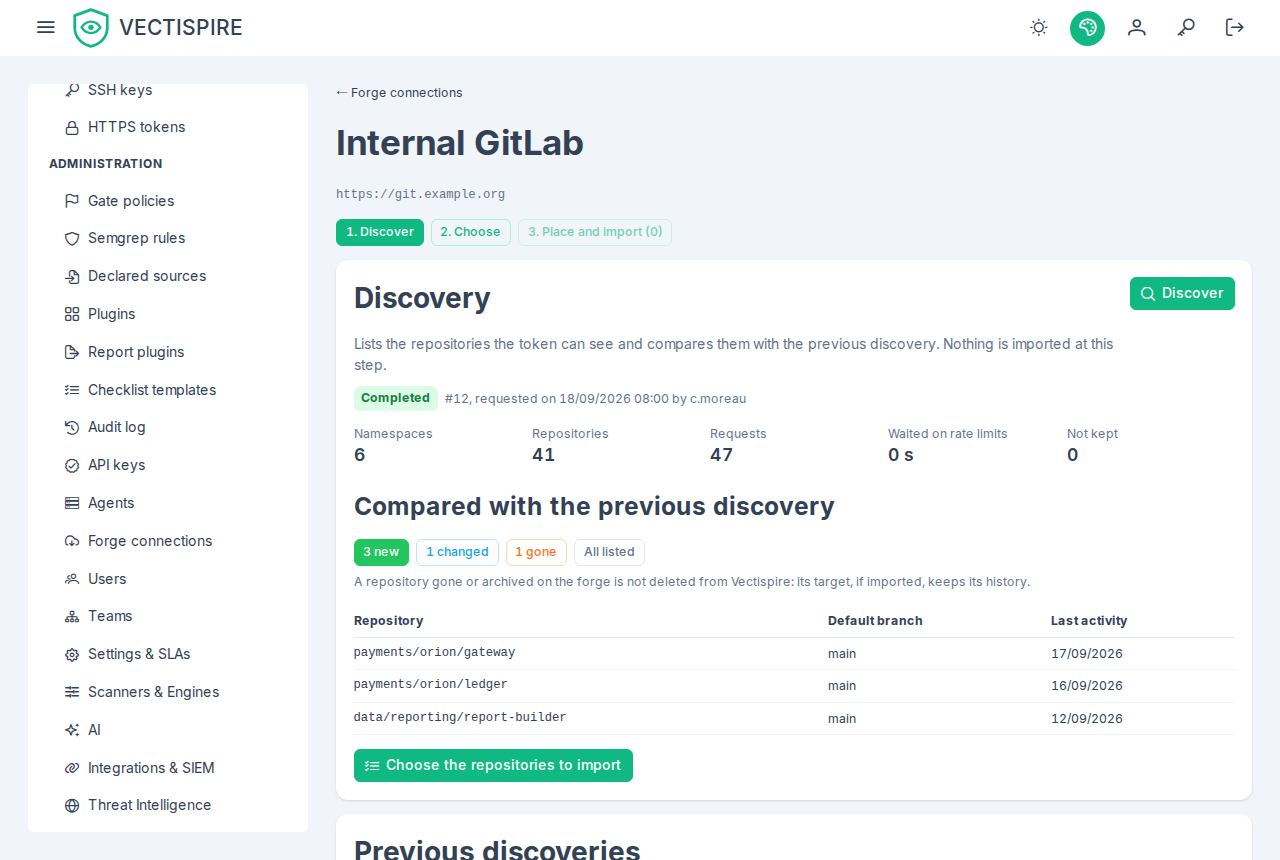Click the Semgrep rules shield icon
Viewport: 1280px width, 860px height.
[x=72, y=239]
